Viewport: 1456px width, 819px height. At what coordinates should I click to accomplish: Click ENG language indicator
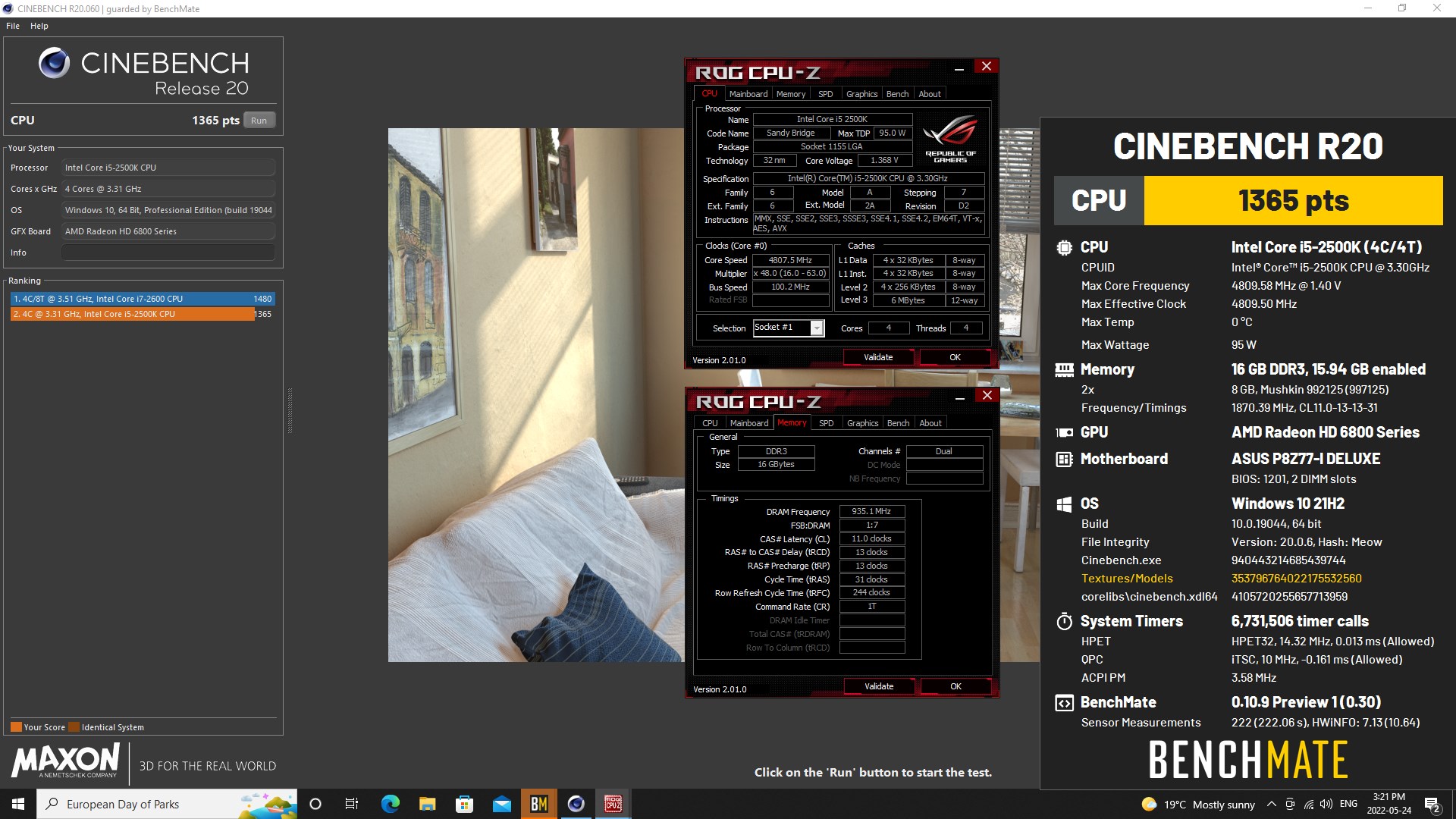click(1348, 804)
